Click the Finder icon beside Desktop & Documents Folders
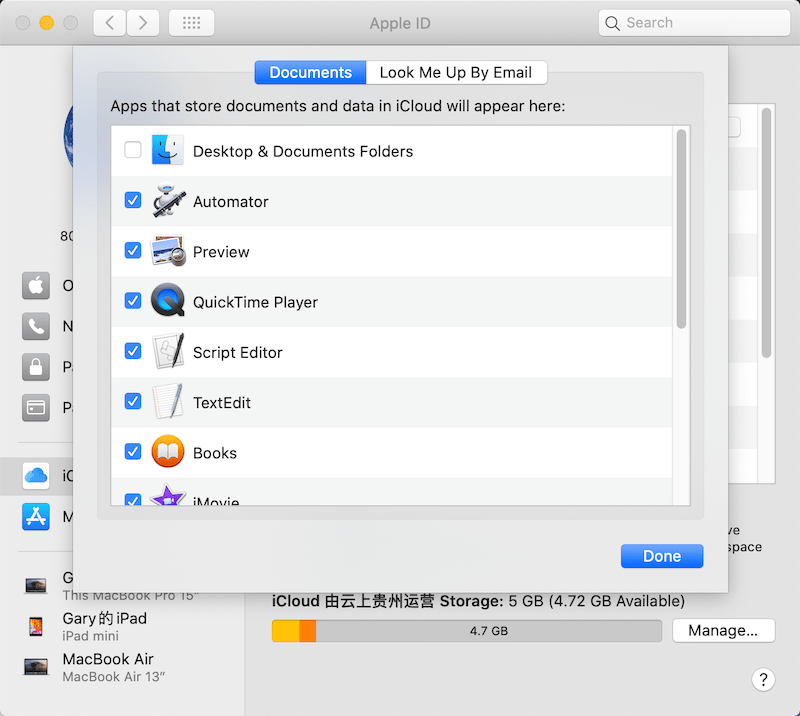This screenshot has height=716, width=800. (167, 150)
